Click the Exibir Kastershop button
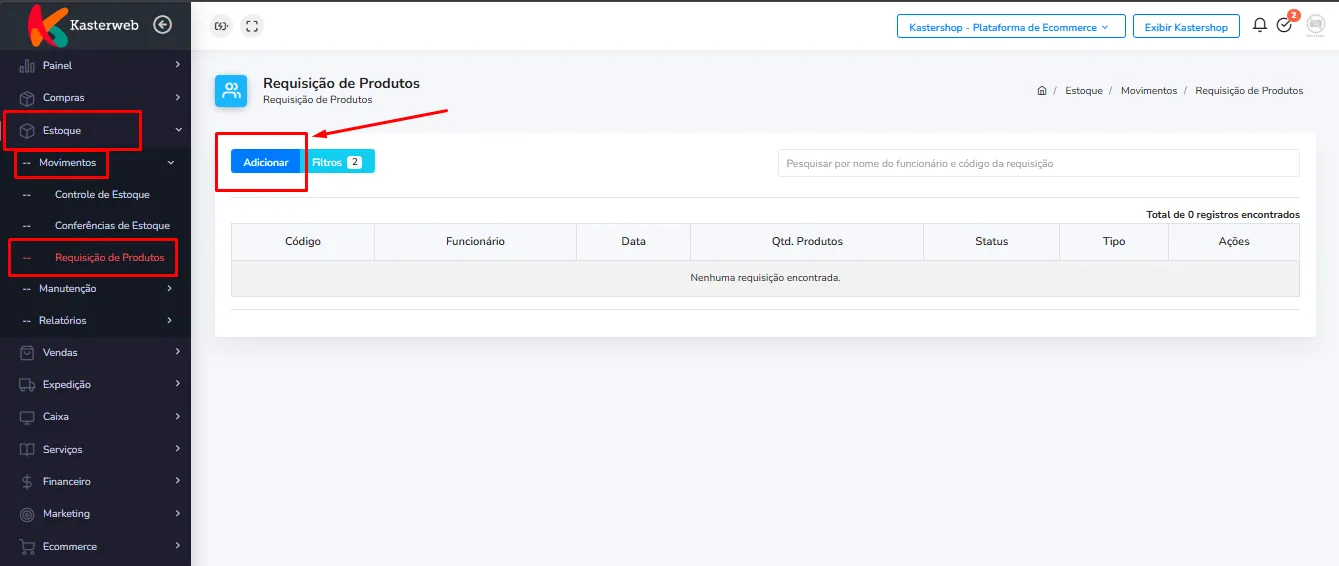The height and width of the screenshot is (566, 1339). pyautogui.click(x=1186, y=27)
